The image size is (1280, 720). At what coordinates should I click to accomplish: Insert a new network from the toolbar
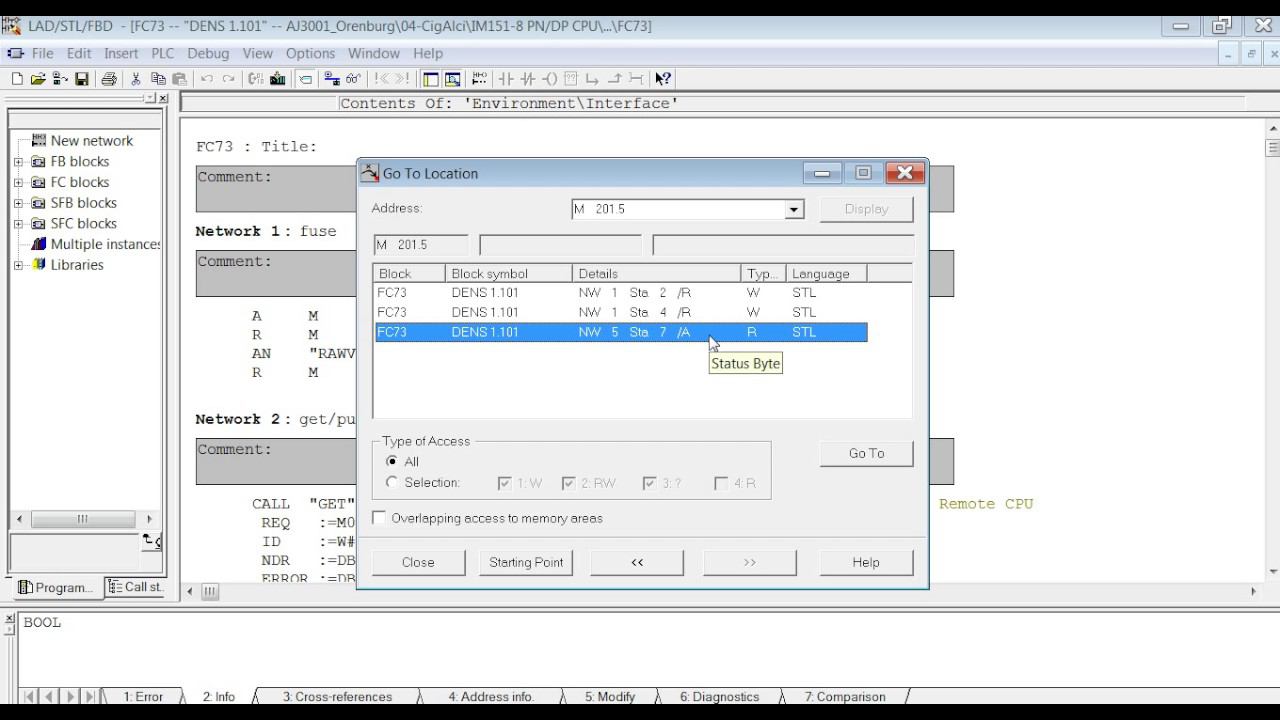(480, 79)
